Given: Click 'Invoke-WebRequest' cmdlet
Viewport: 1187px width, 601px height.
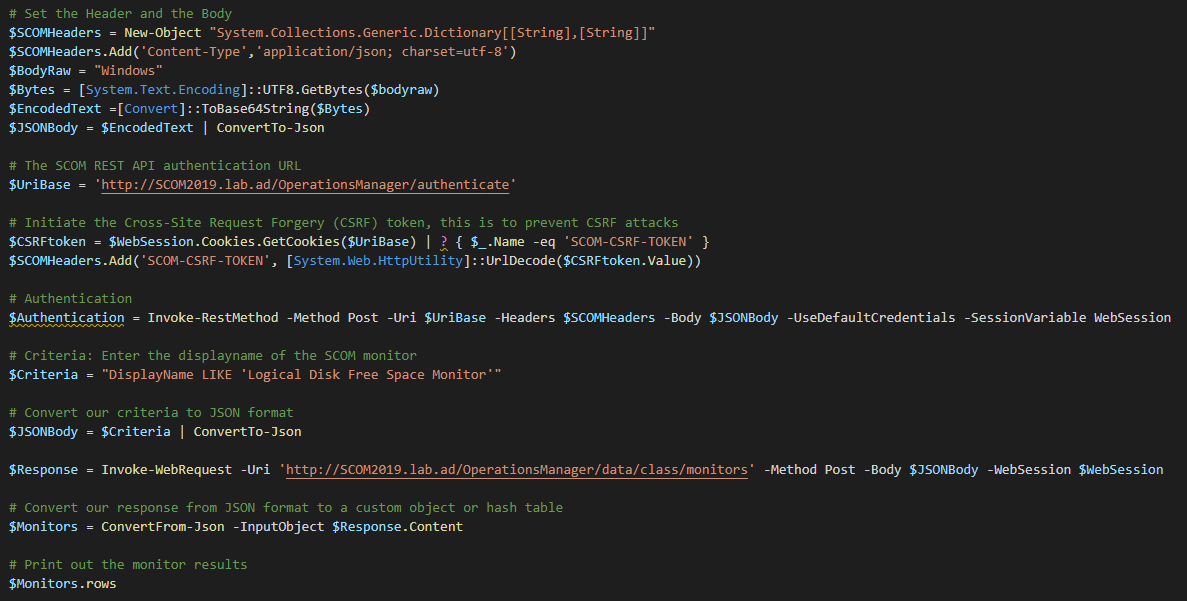Looking at the screenshot, I should click(167, 469).
